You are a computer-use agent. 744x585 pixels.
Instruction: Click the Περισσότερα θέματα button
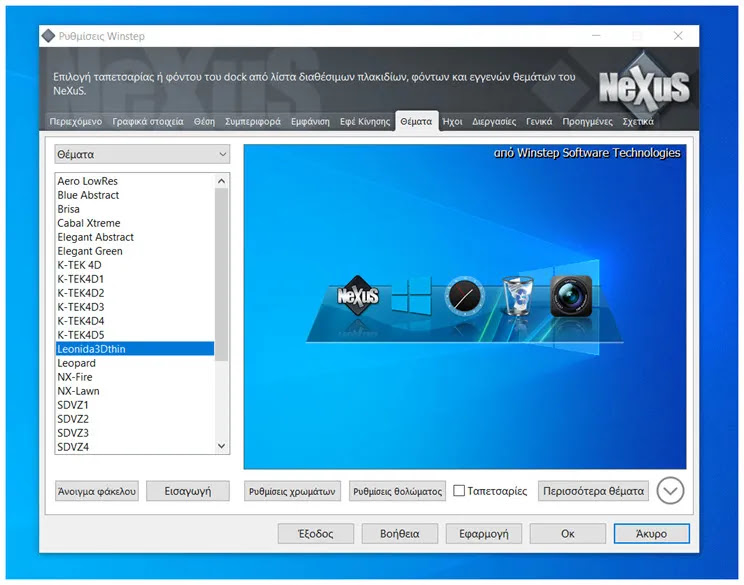pos(594,491)
